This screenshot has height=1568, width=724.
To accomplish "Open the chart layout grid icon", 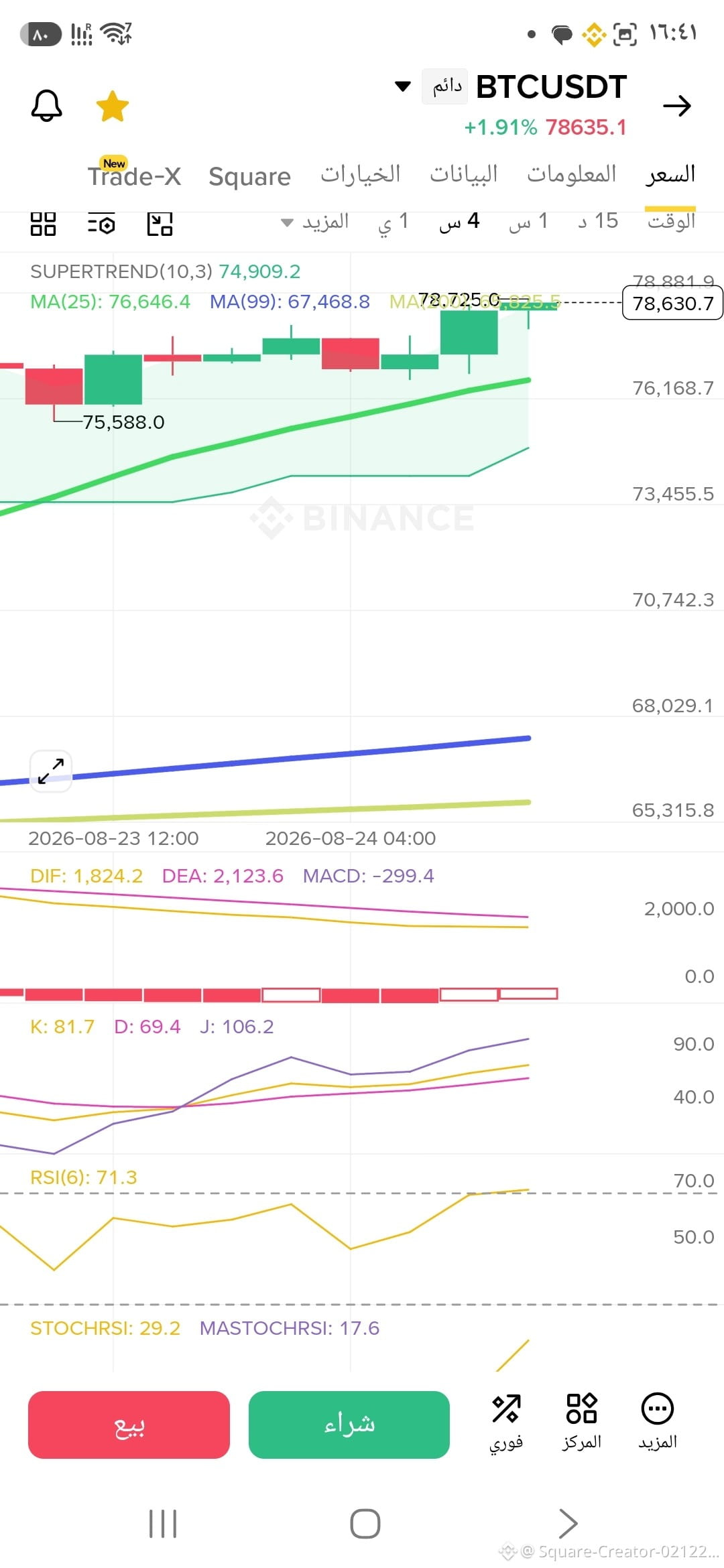I will (x=43, y=224).
